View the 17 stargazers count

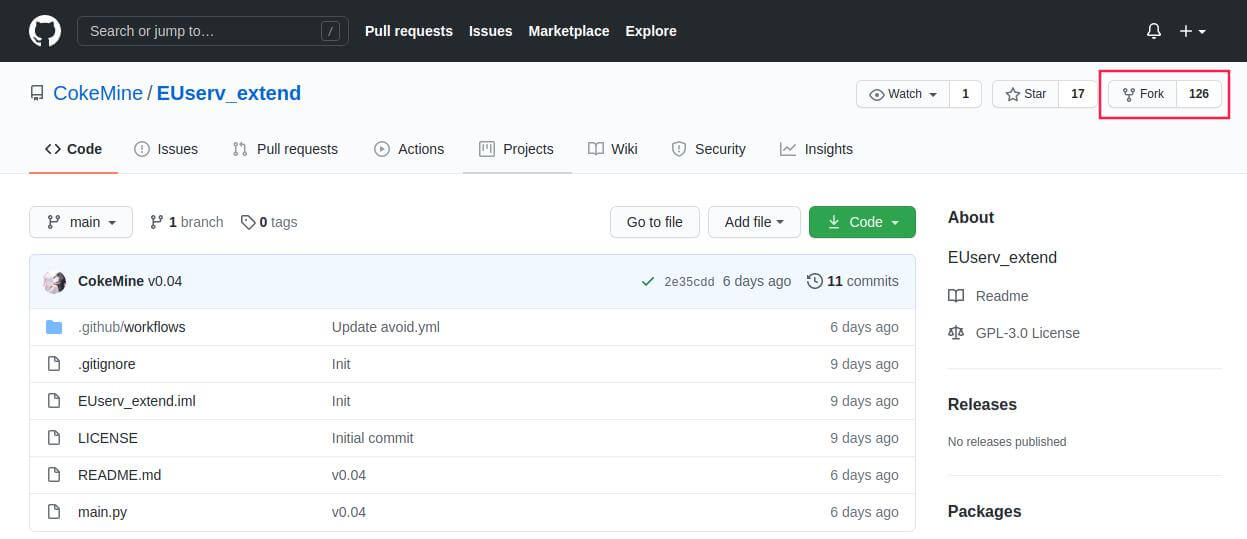(1077, 94)
